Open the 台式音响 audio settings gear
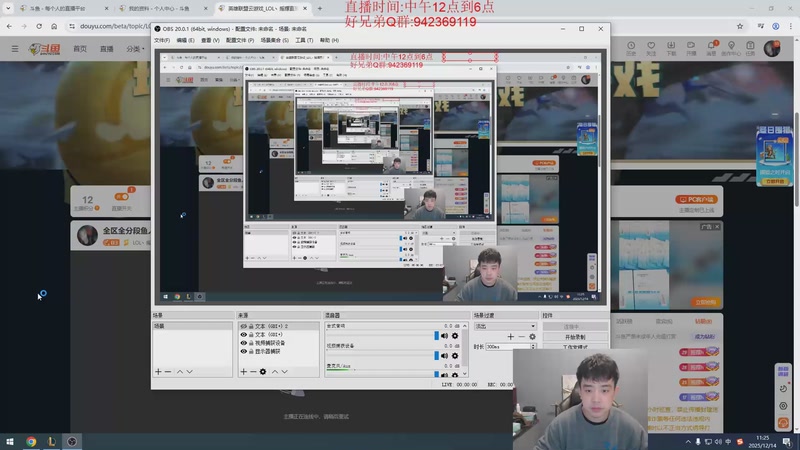The image size is (800, 450). pyautogui.click(x=455, y=336)
